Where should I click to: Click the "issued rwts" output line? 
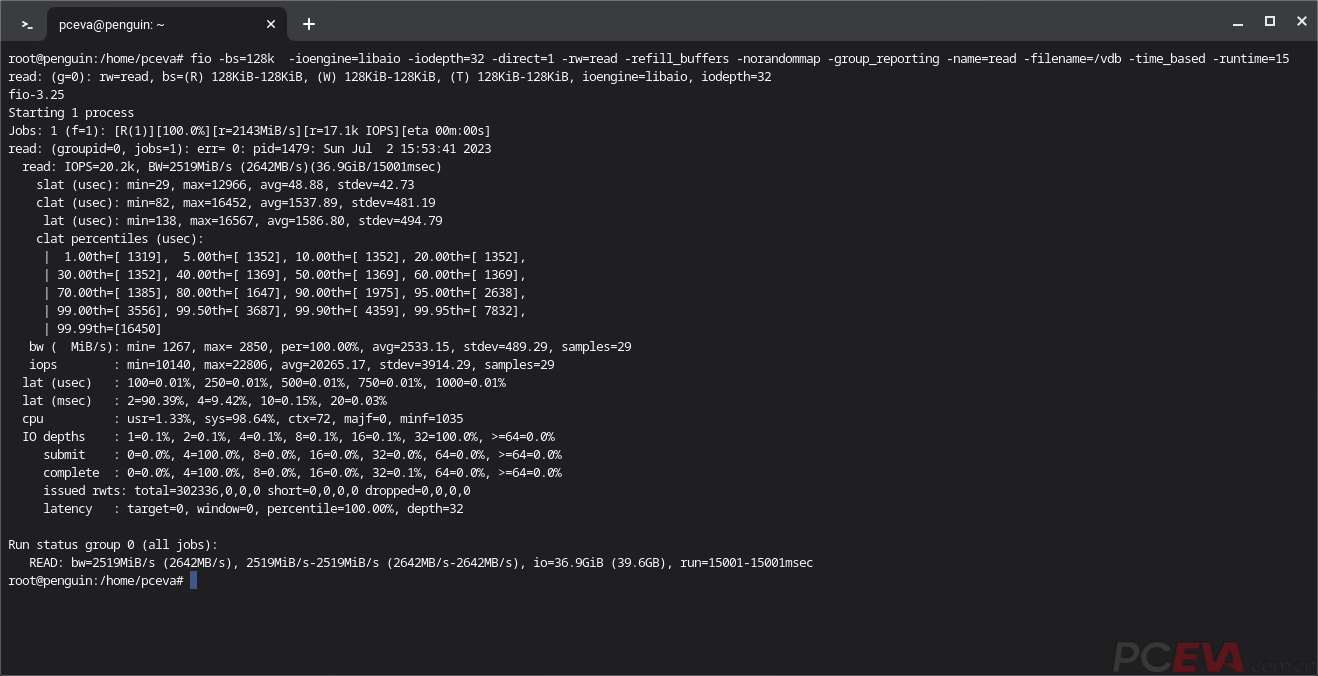256,491
